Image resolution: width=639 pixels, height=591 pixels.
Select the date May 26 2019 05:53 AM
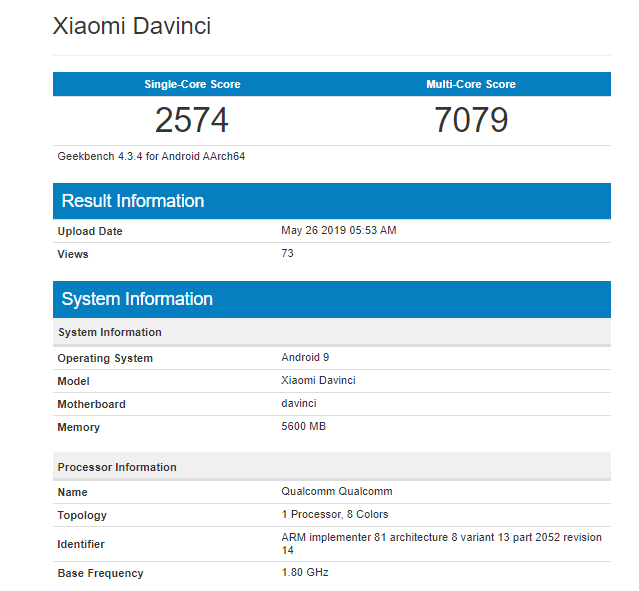(339, 230)
